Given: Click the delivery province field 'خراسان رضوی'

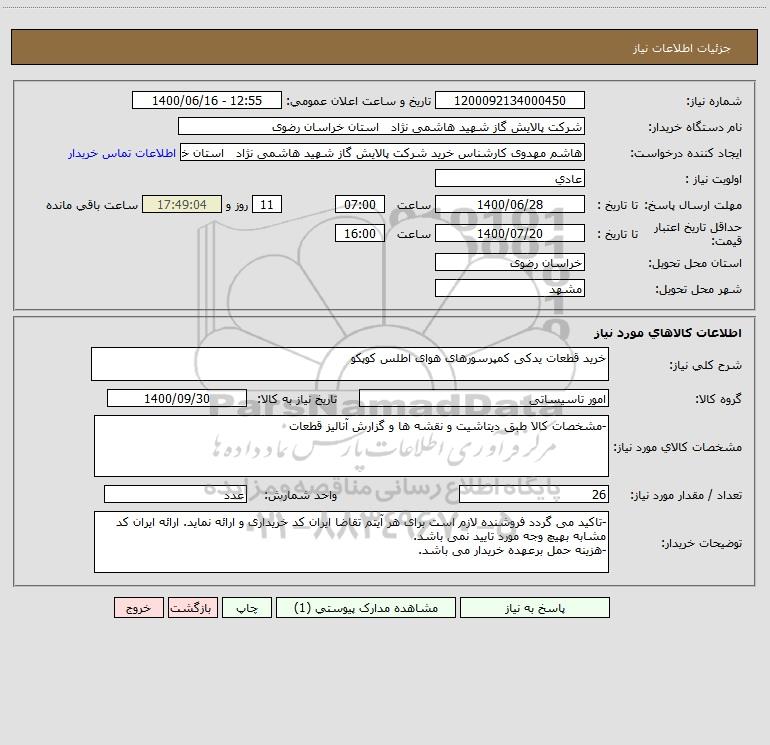Looking at the screenshot, I should pos(510,263).
